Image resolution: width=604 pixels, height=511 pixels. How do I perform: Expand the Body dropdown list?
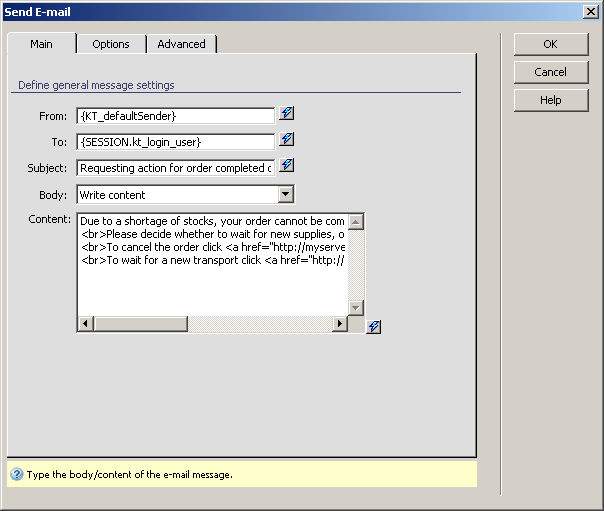(x=285, y=195)
